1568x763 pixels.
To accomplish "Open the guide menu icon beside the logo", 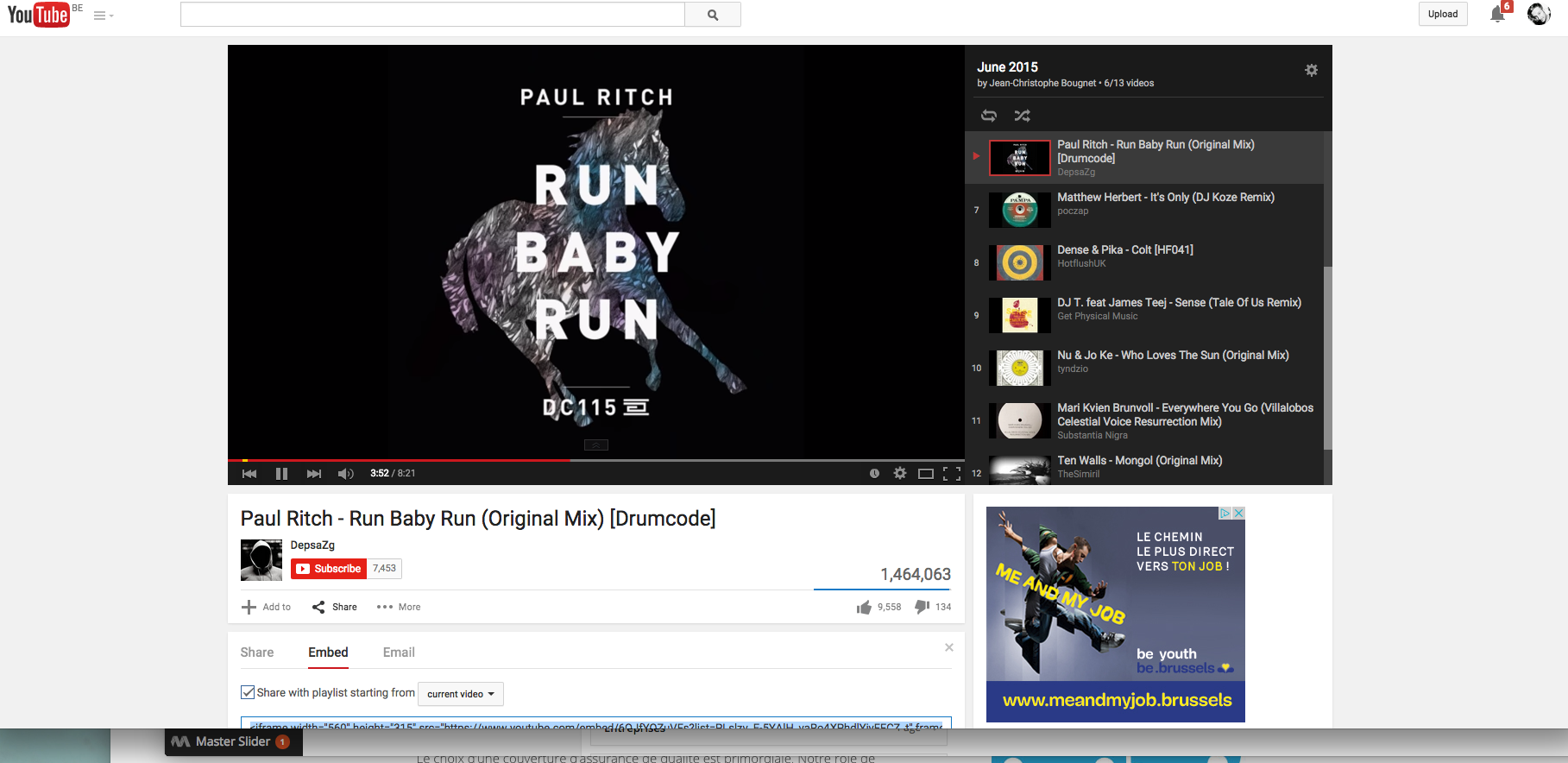I will point(104,16).
